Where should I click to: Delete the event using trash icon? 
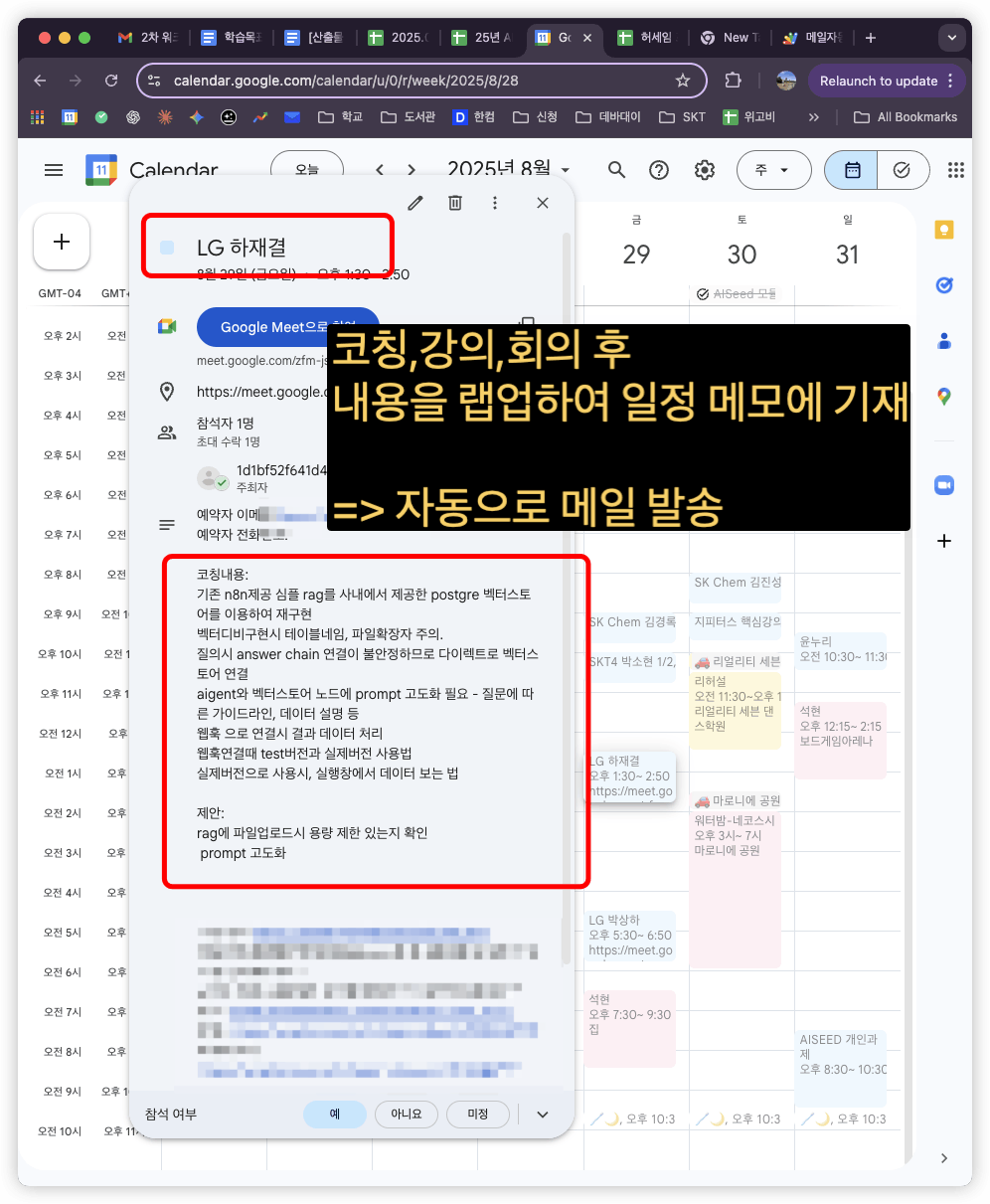pos(455,203)
